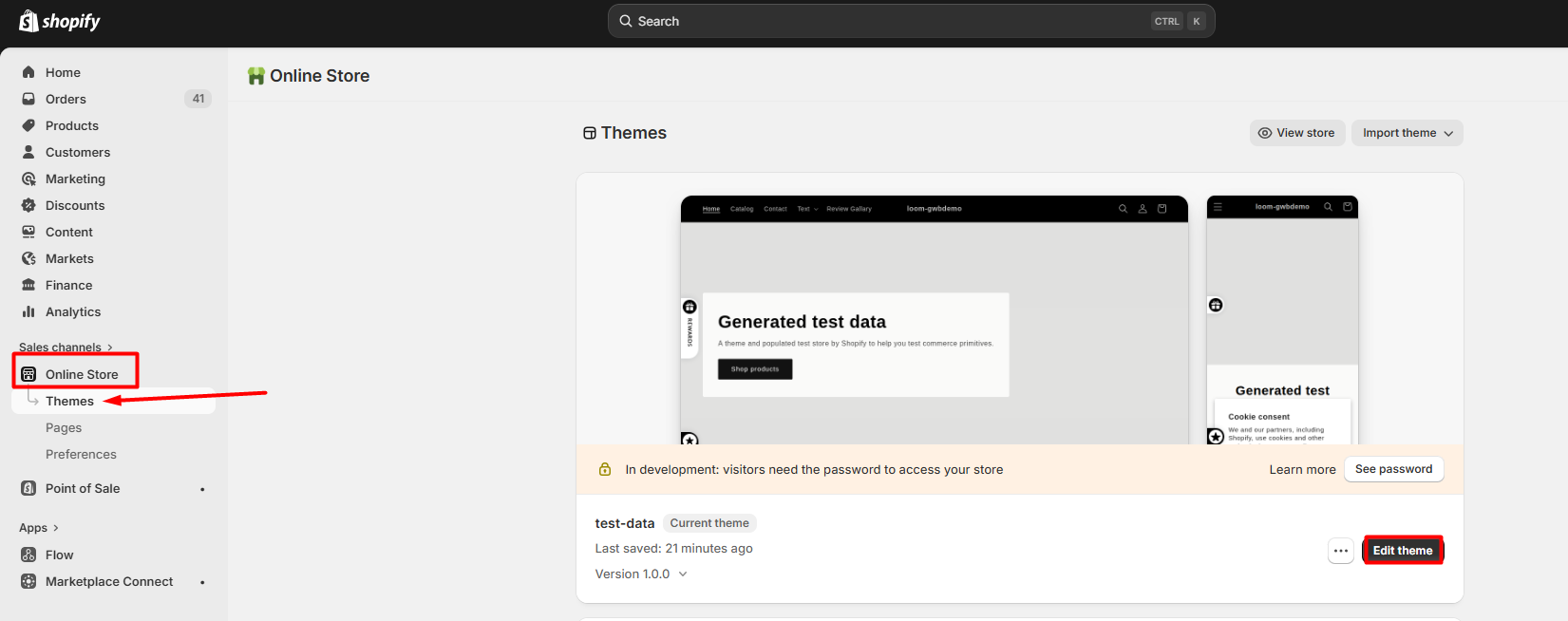The image size is (1568, 621).
Task: Open Analytics bar chart icon
Action: coord(28,311)
